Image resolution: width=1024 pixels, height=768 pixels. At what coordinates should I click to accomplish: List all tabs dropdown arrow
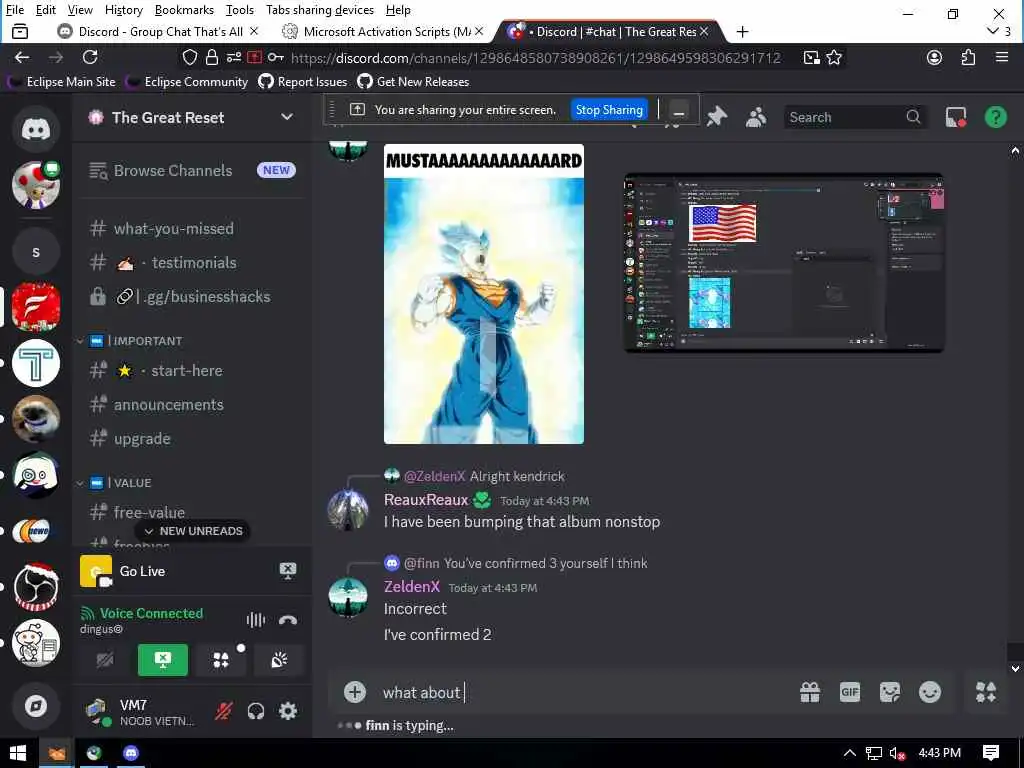[993, 31]
